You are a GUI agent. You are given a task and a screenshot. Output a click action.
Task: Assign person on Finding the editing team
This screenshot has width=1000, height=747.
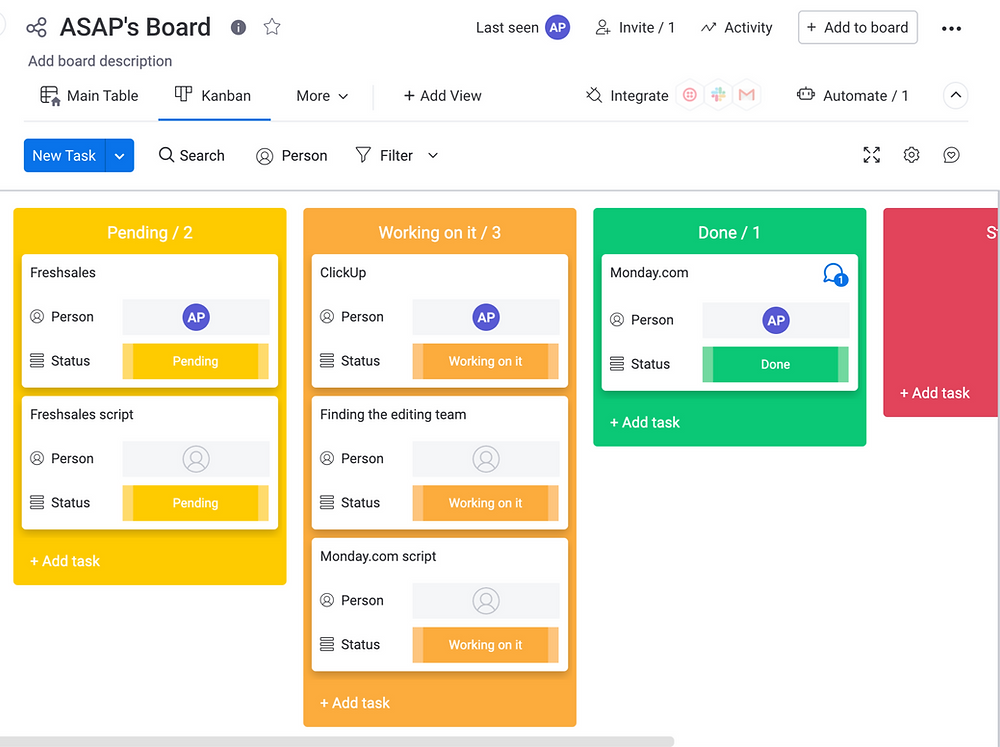[486, 459]
